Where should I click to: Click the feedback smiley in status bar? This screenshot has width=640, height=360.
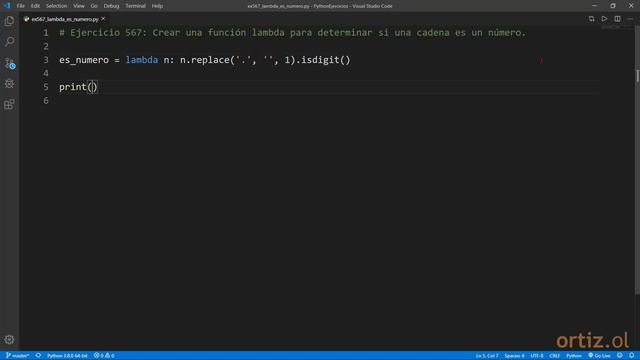[x=620, y=356]
